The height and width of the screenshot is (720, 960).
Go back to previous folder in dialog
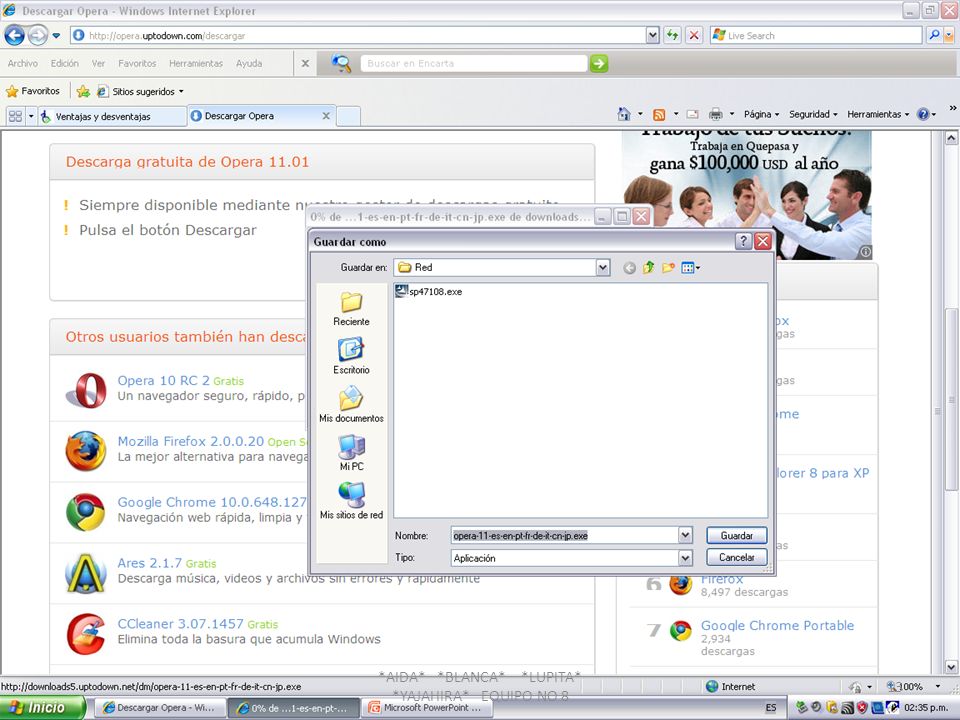pos(629,268)
